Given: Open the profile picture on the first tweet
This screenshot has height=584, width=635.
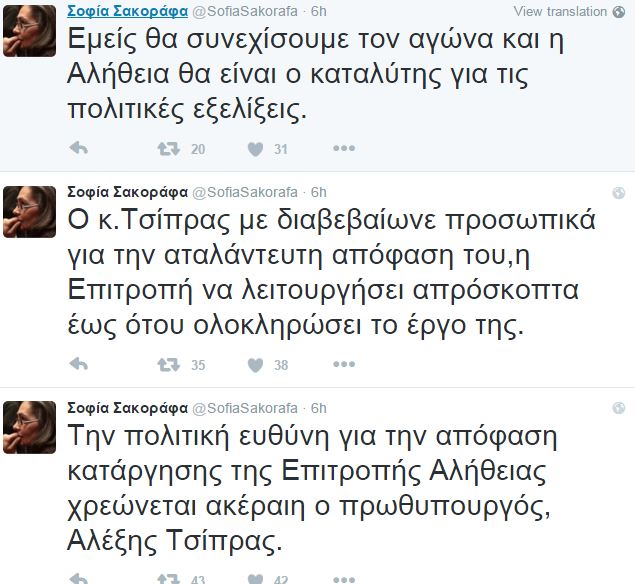Looking at the screenshot, I should [x=30, y=32].
